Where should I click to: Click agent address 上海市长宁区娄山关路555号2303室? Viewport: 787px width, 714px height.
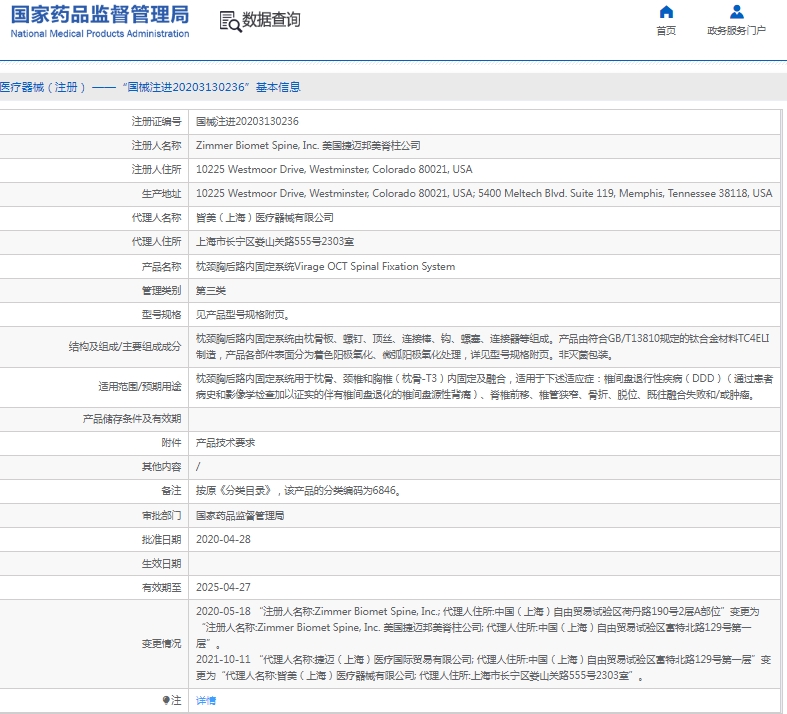pos(275,242)
